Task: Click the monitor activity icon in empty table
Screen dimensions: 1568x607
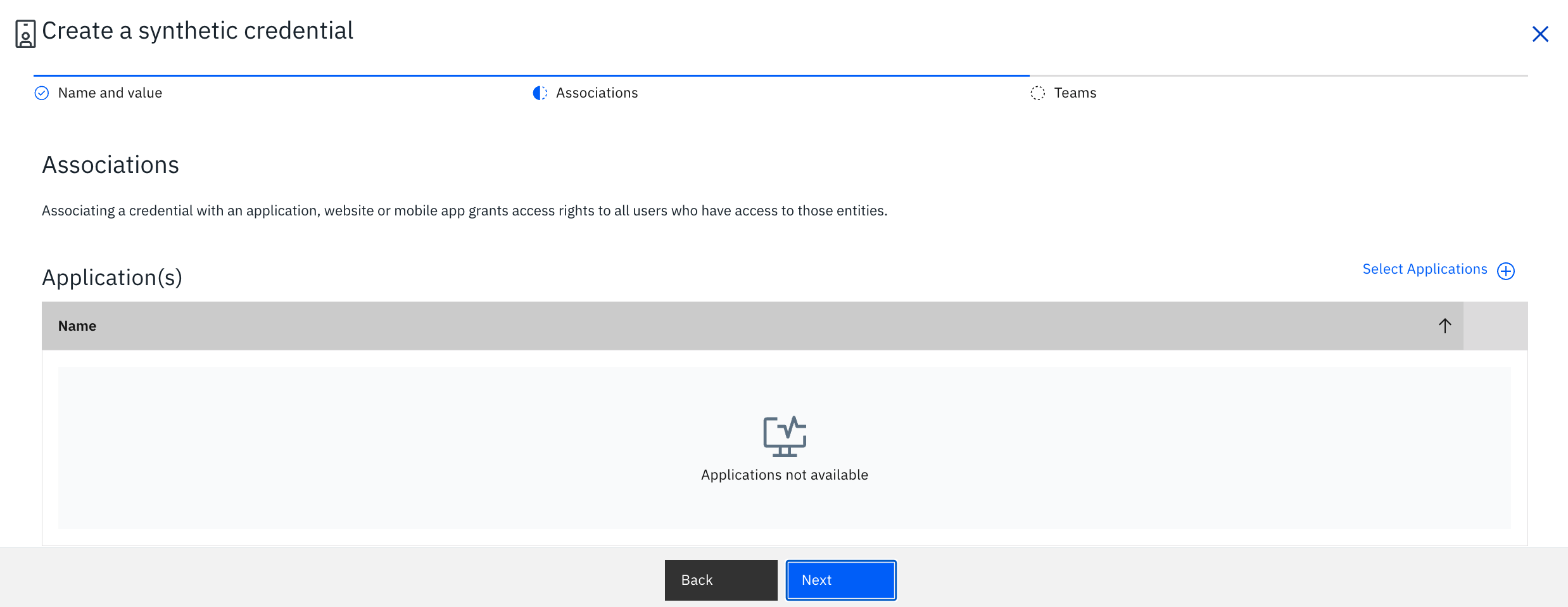Action: 785,436
